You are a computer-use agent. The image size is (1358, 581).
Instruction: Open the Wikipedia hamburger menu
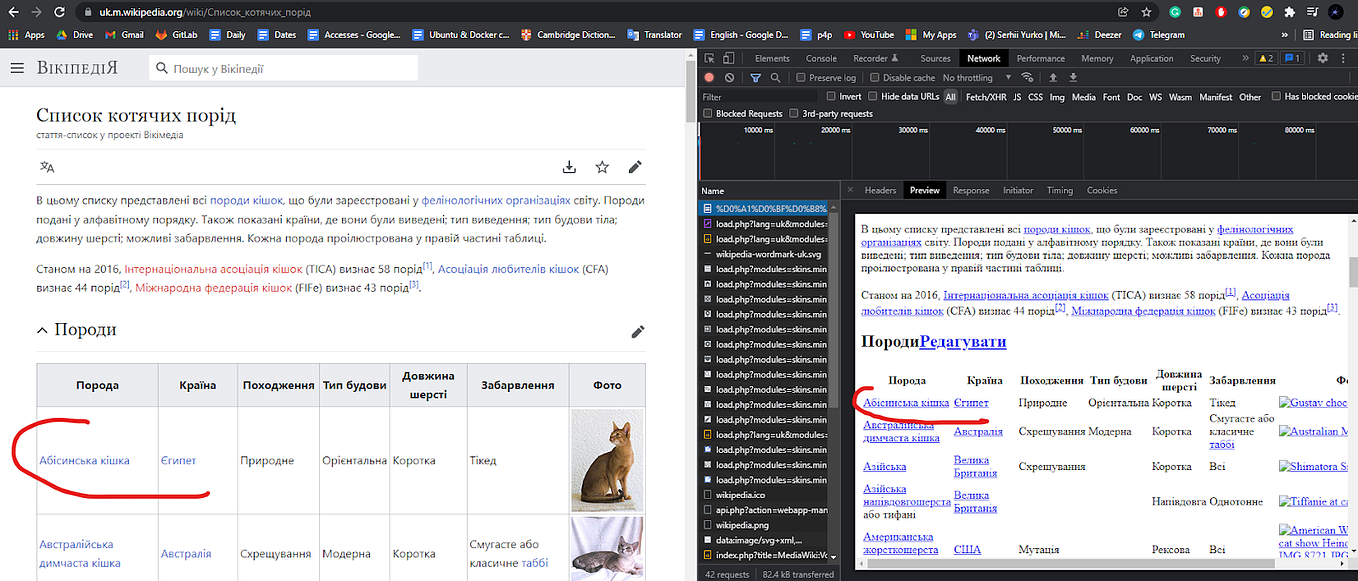[17, 69]
